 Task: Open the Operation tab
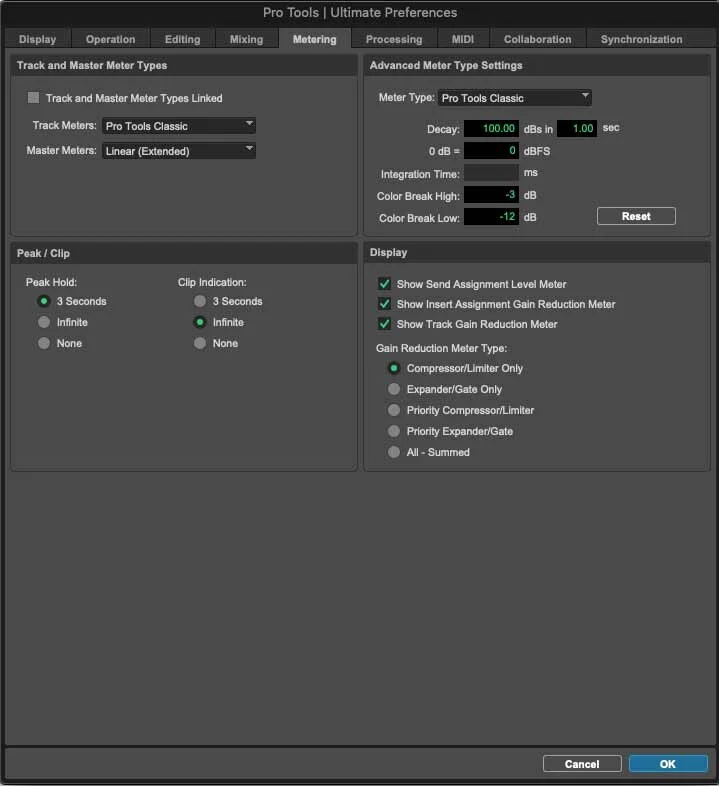(110, 39)
